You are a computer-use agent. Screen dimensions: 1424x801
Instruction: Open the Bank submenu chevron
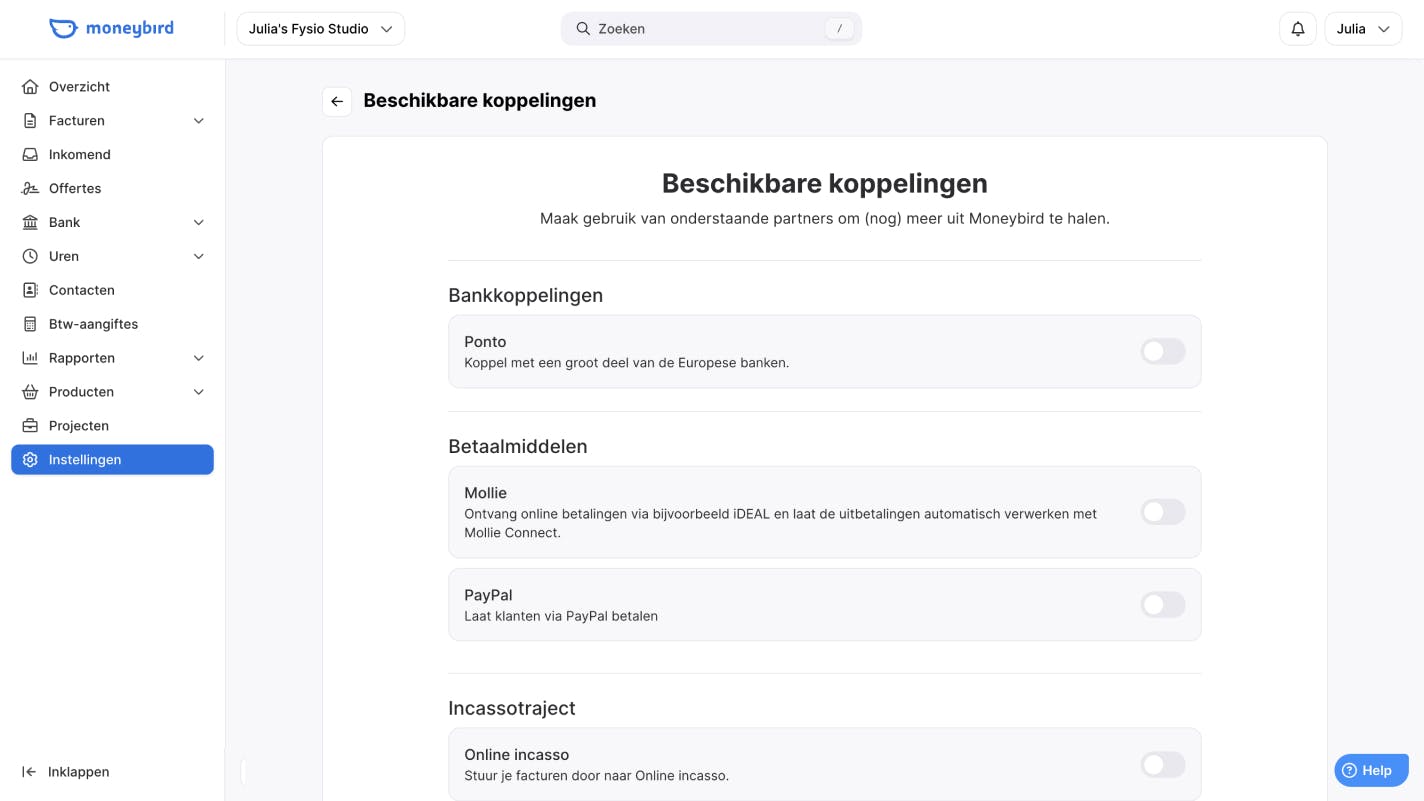198,222
